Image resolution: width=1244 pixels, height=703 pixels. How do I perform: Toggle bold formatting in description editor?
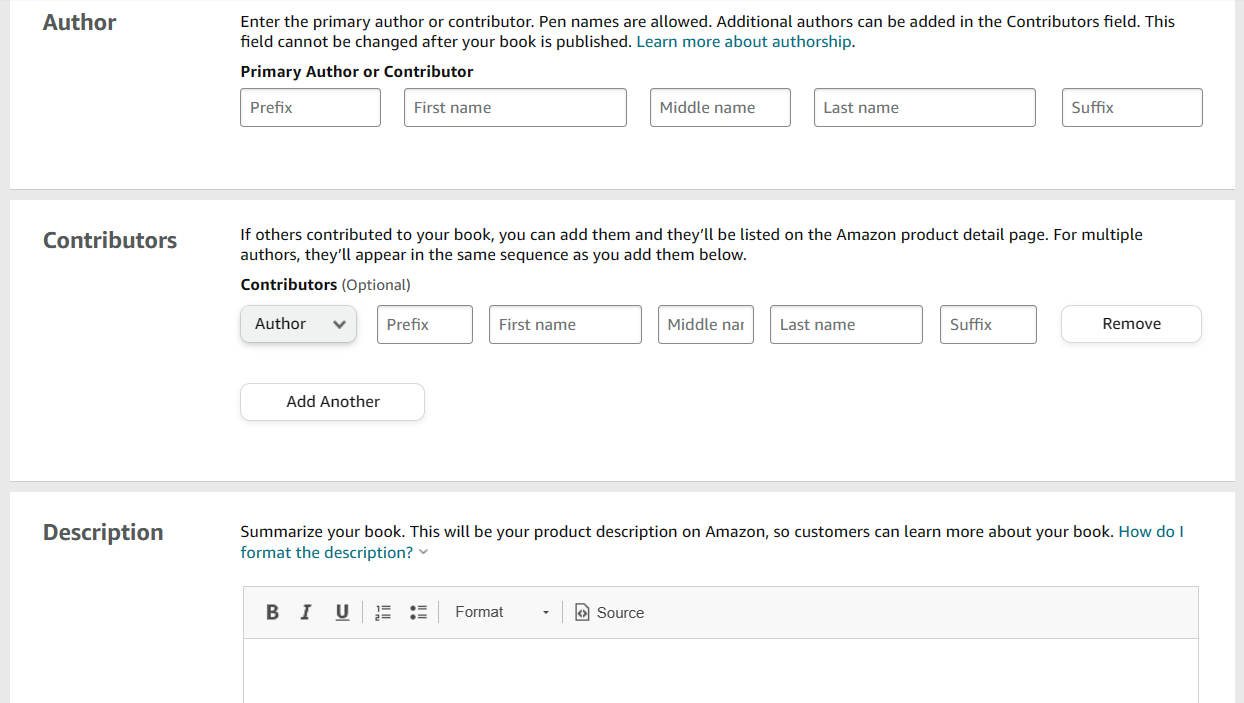pyautogui.click(x=272, y=612)
